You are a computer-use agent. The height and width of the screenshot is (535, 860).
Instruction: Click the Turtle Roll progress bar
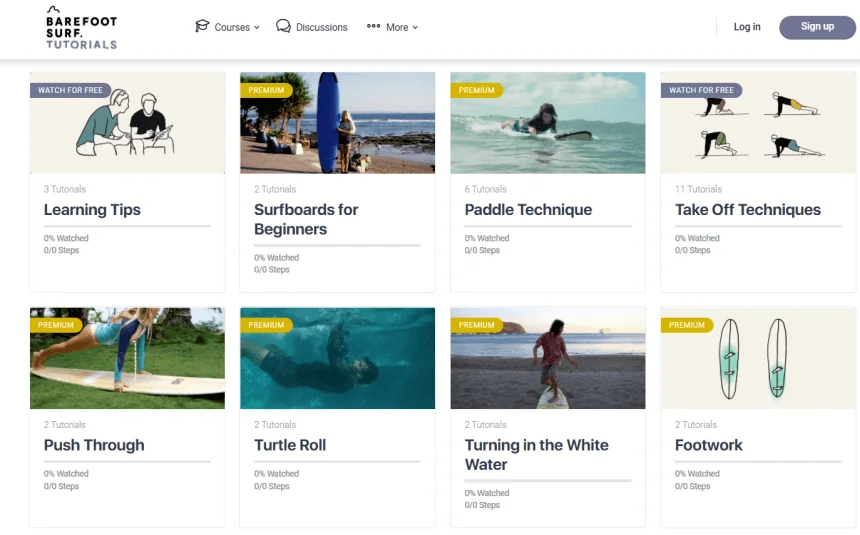pos(337,461)
